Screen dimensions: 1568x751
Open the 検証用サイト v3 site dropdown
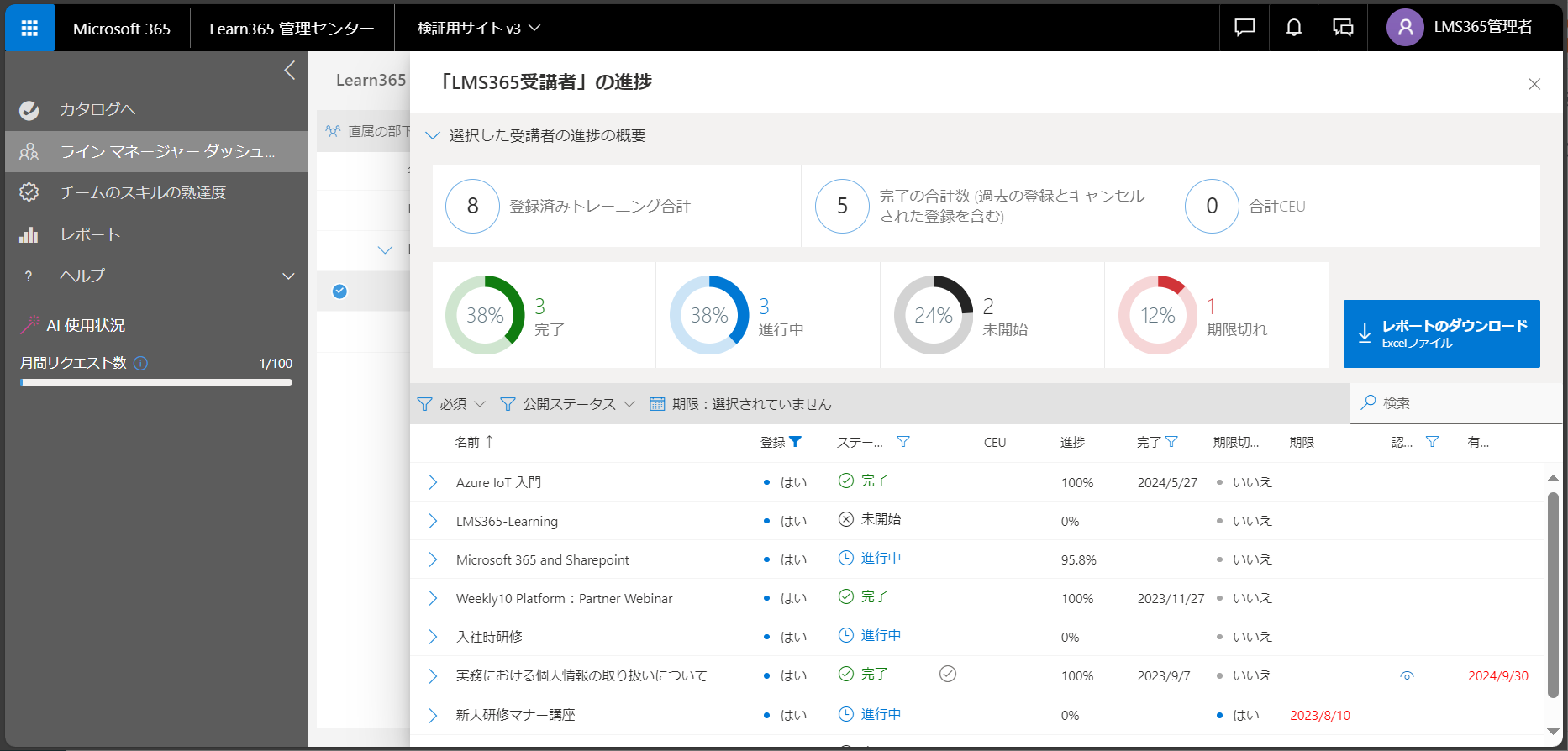pyautogui.click(x=479, y=28)
